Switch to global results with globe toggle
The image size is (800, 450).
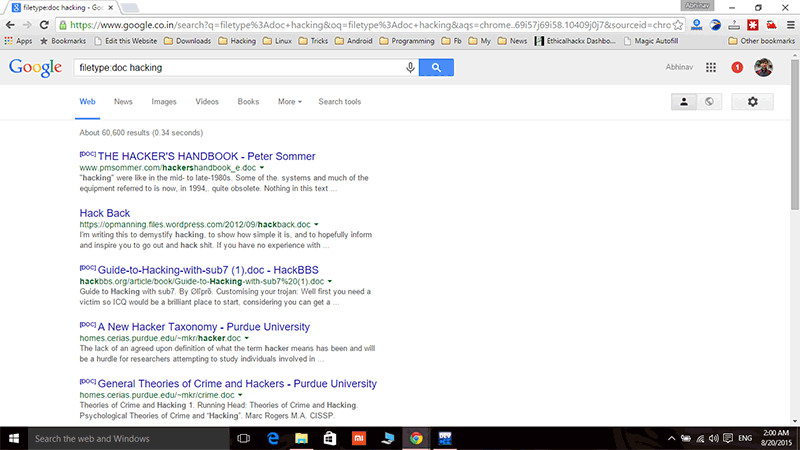point(708,102)
